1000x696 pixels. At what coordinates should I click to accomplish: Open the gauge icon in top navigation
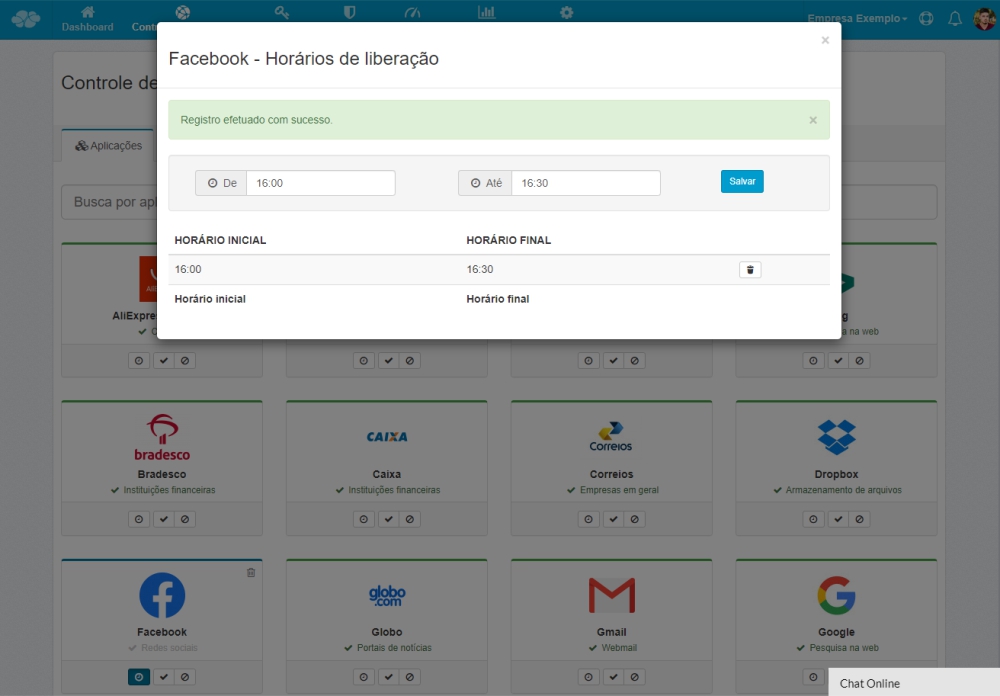point(412,12)
